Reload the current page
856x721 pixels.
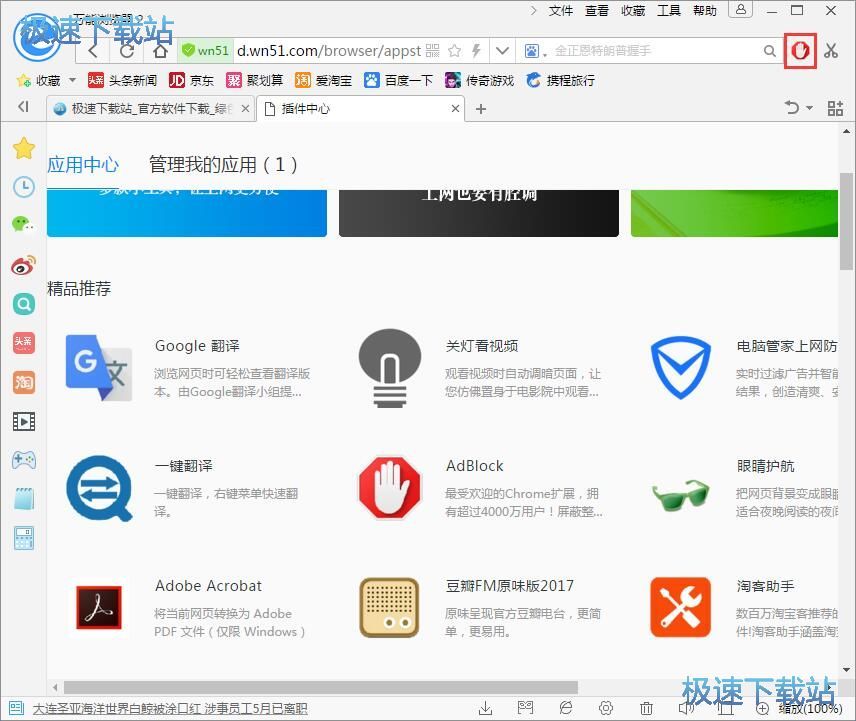point(127,51)
